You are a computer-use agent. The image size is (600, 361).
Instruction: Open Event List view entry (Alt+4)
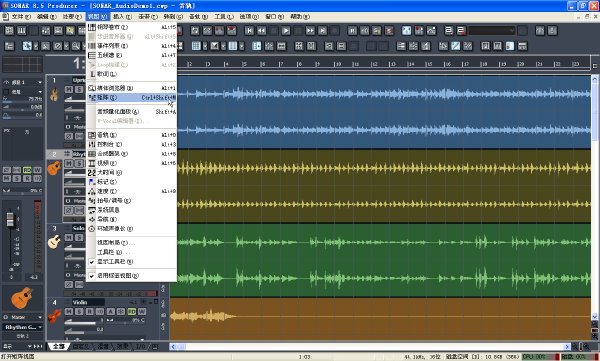[x=132, y=46]
